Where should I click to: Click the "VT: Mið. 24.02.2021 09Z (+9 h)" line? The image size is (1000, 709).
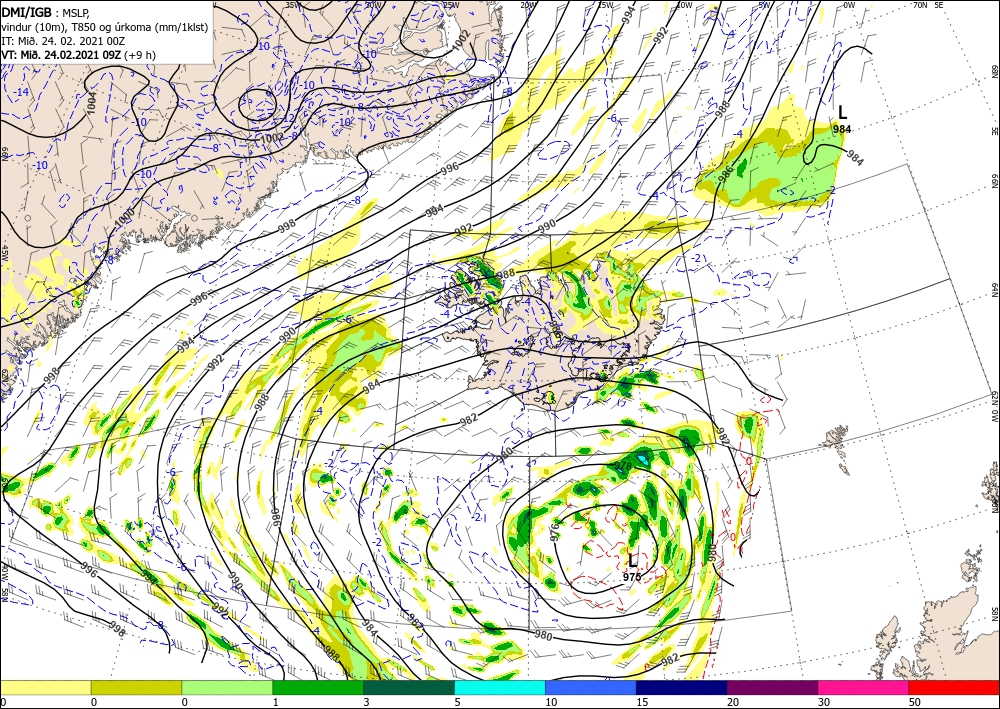click(x=78, y=55)
